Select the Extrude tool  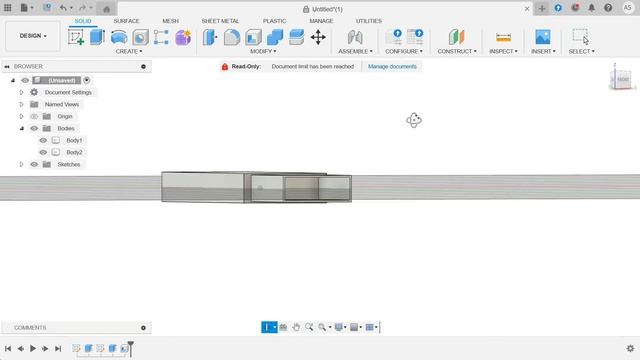[97, 37]
